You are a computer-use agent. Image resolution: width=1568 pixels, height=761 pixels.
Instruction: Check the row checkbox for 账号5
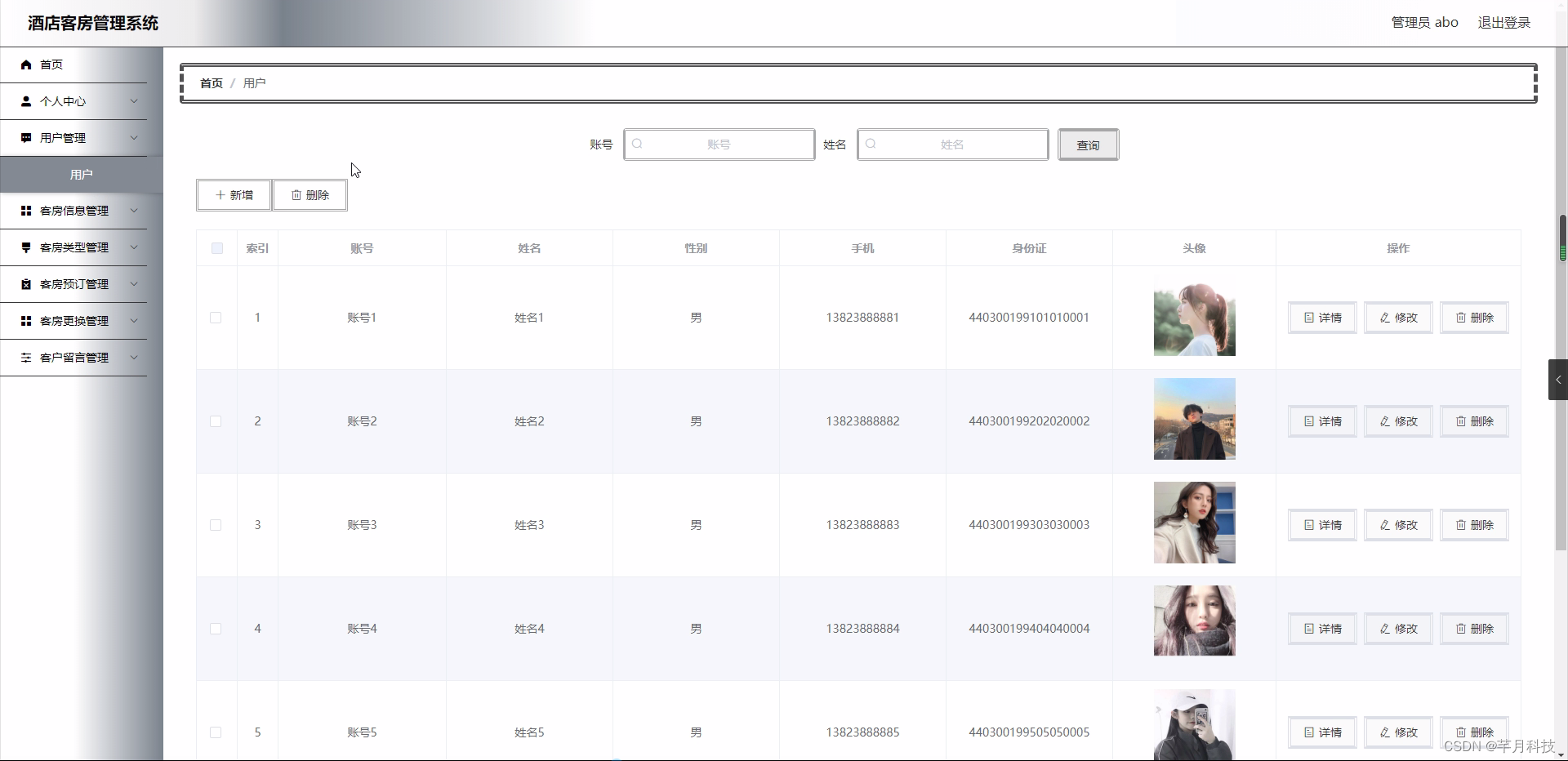[216, 732]
